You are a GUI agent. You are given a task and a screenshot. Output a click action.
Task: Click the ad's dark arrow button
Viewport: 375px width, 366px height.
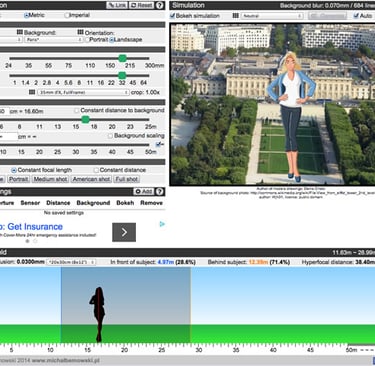coord(124,232)
